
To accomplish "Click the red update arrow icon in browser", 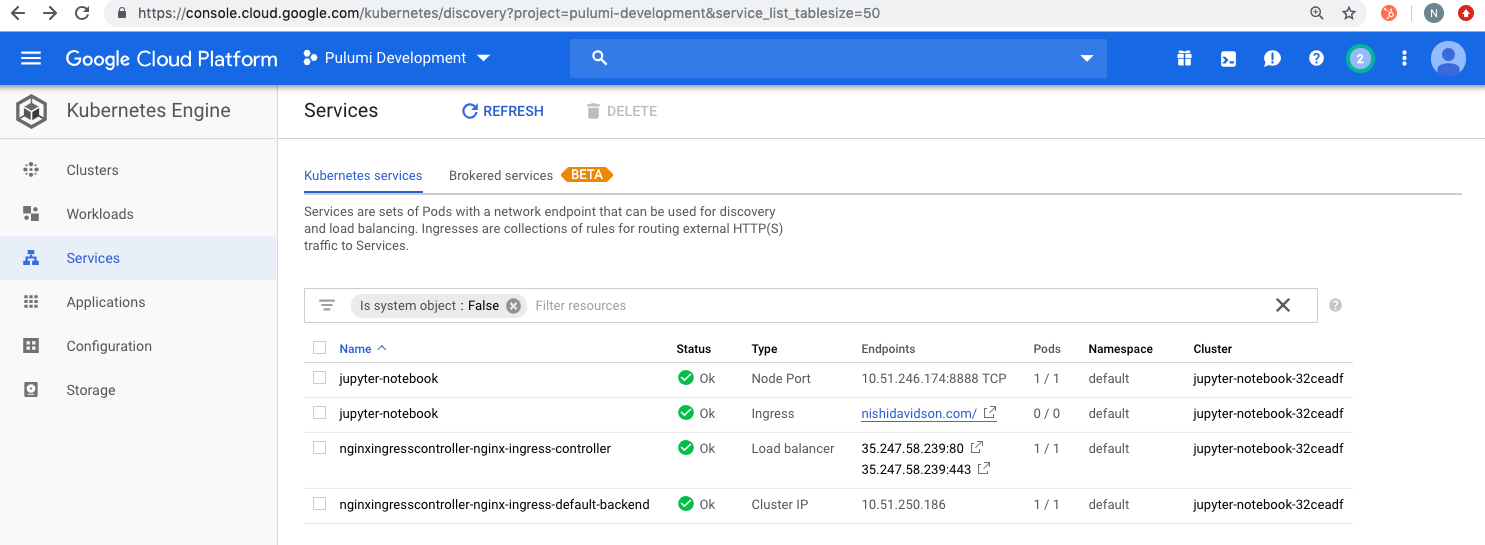I will click(x=1466, y=14).
